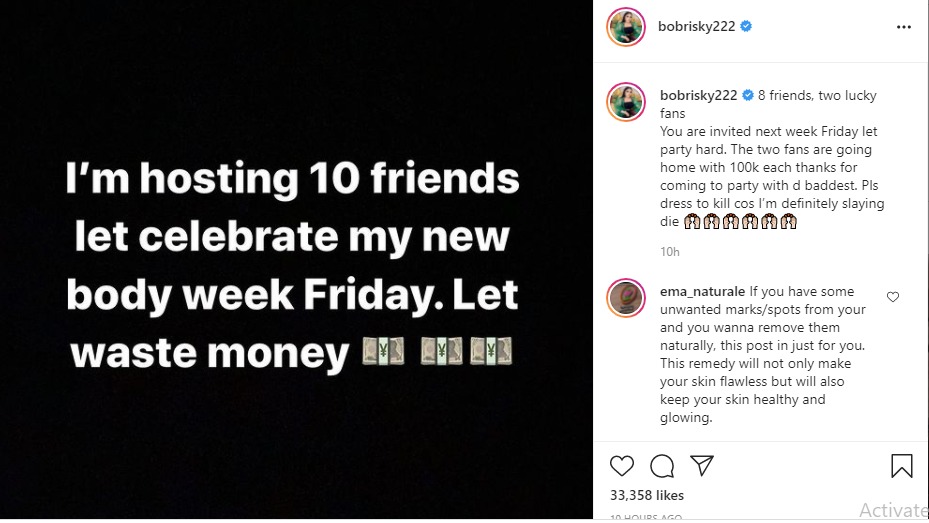The width and height of the screenshot is (929, 523).
Task: Open the bobrisky222 profile picture in the header
Action: click(x=625, y=27)
